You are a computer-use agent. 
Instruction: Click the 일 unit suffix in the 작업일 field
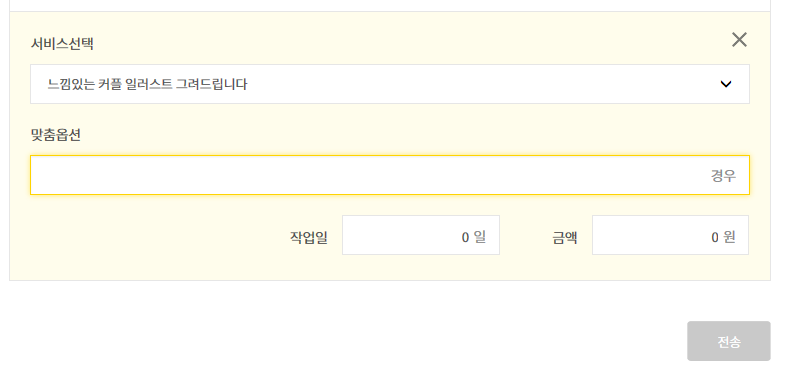click(480, 237)
